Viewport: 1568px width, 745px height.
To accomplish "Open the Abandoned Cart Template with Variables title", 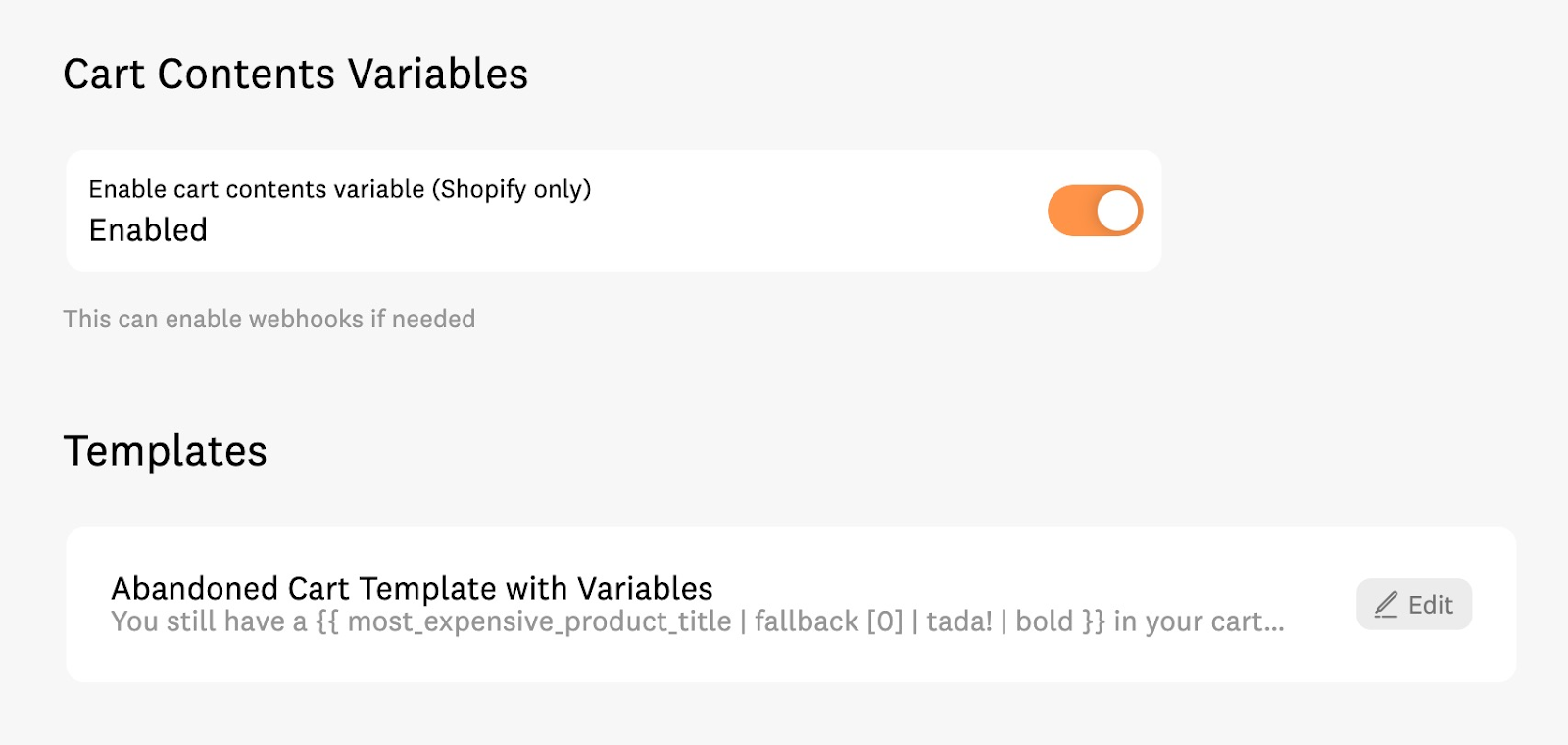I will (x=412, y=588).
